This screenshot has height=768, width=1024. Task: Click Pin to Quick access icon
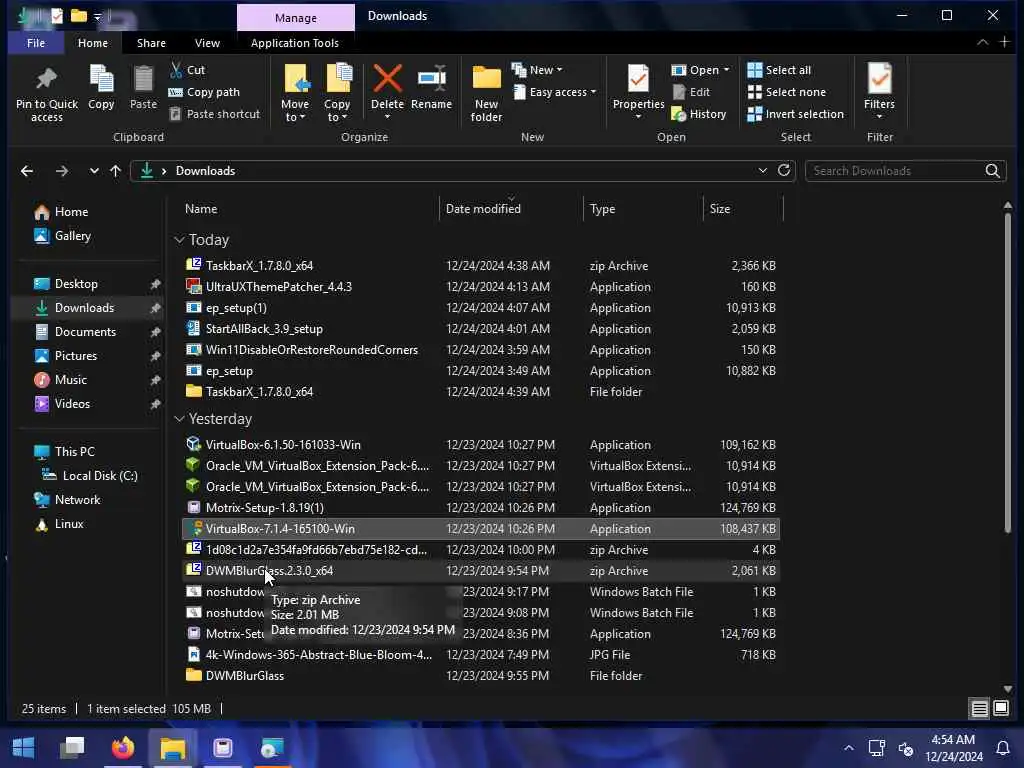click(46, 80)
